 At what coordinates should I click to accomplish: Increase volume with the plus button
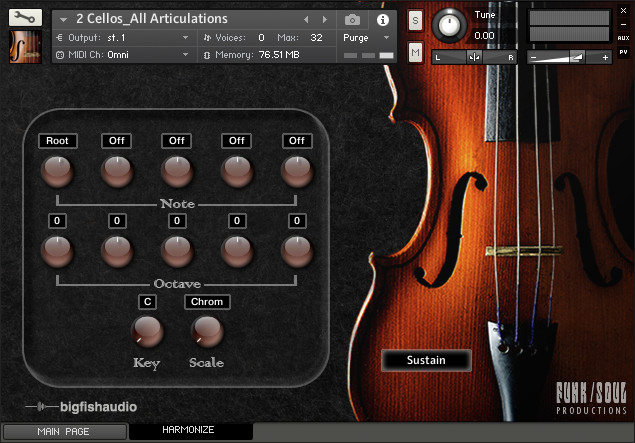click(605, 58)
